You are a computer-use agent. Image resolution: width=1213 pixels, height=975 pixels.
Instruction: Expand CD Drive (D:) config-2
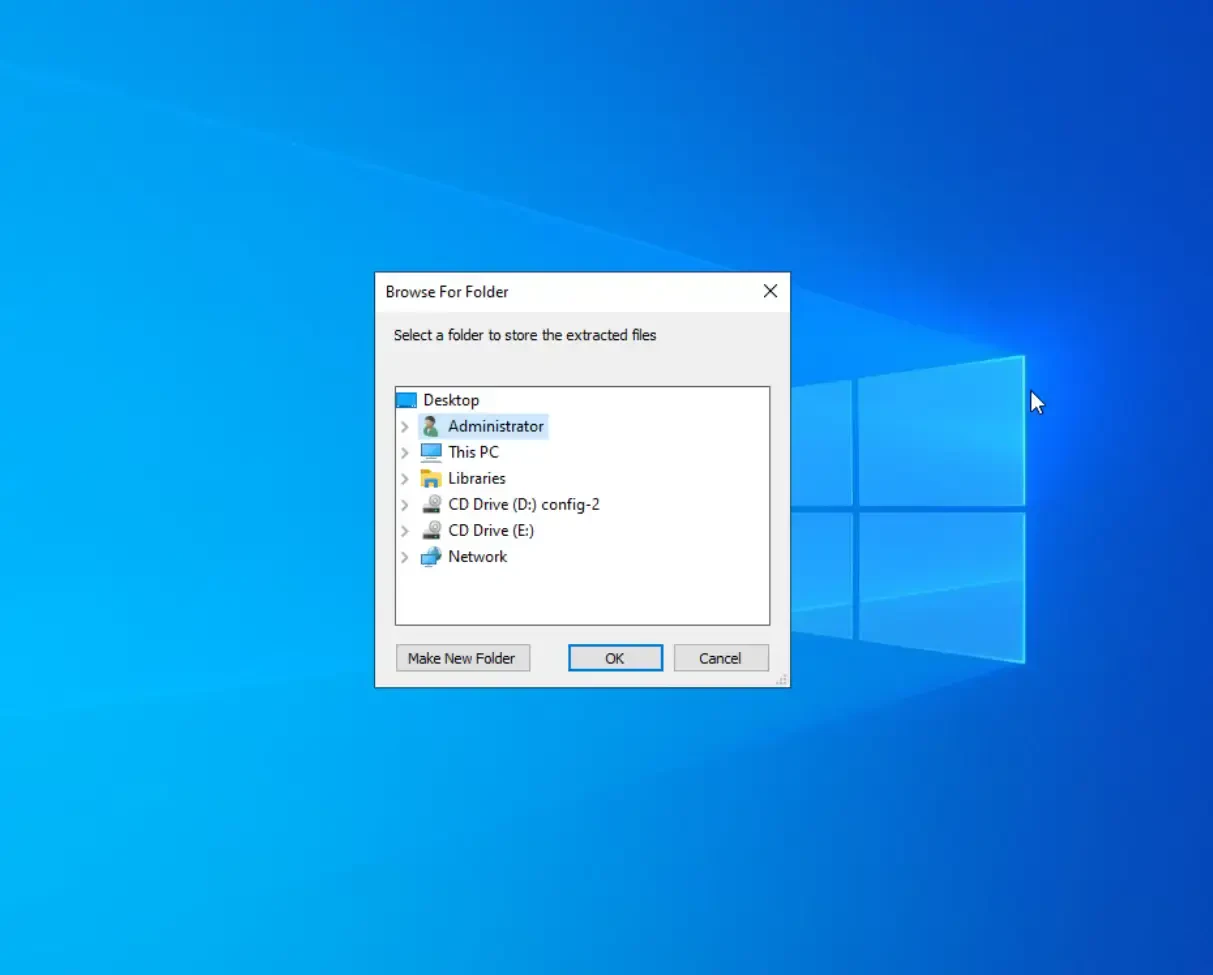pos(405,504)
